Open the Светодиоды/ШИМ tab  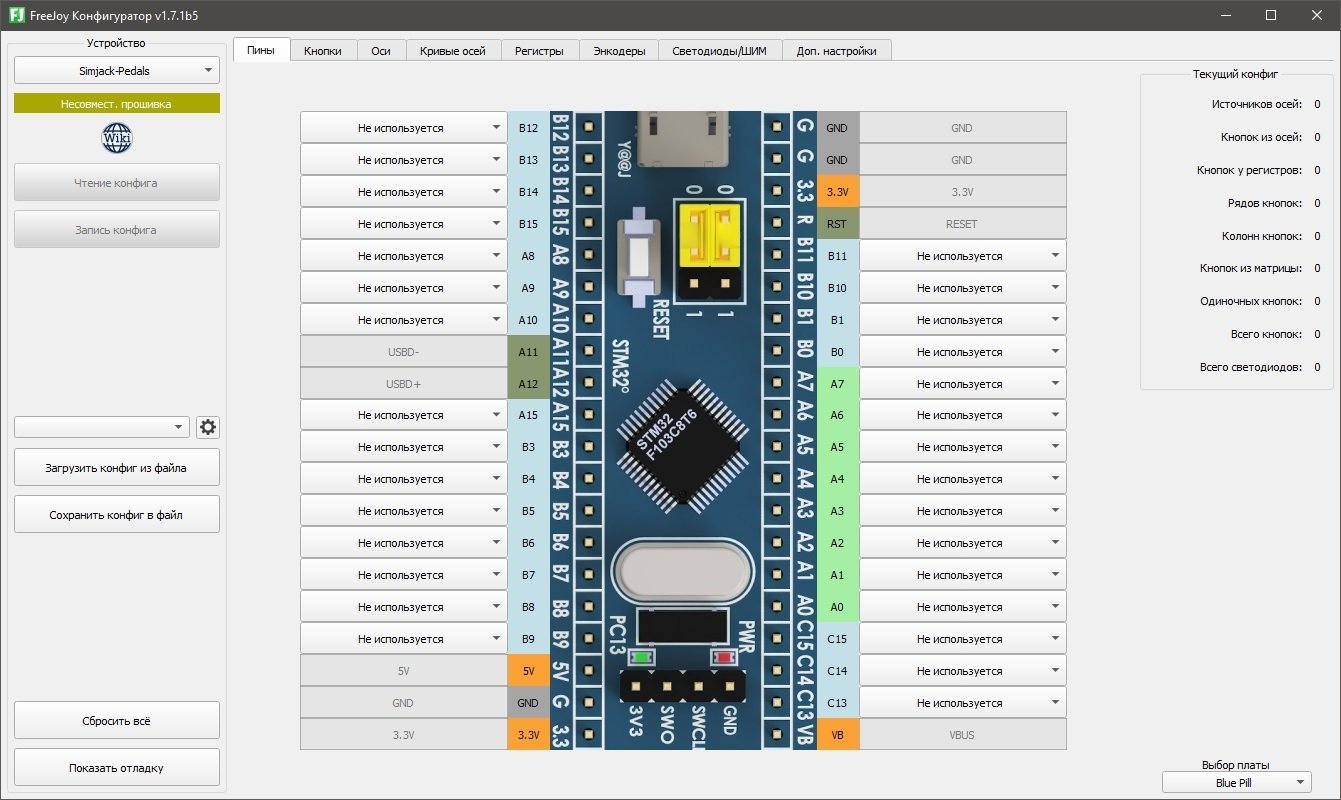click(719, 51)
